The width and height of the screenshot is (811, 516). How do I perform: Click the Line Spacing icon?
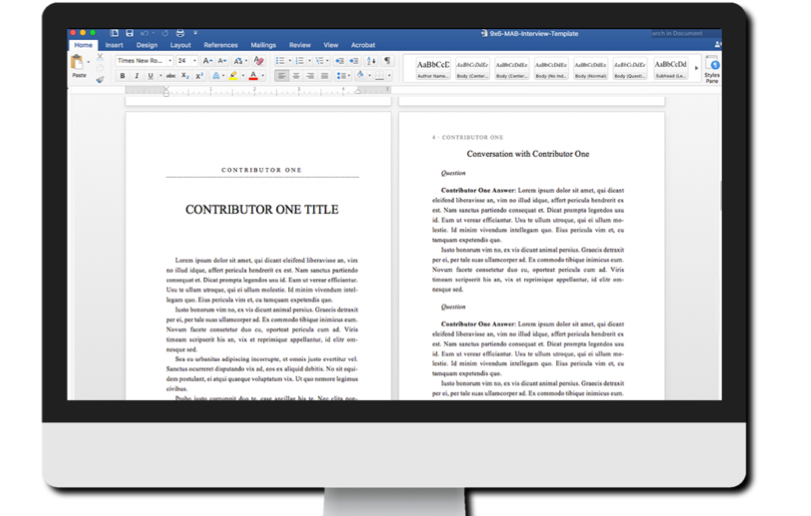pyautogui.click(x=341, y=75)
